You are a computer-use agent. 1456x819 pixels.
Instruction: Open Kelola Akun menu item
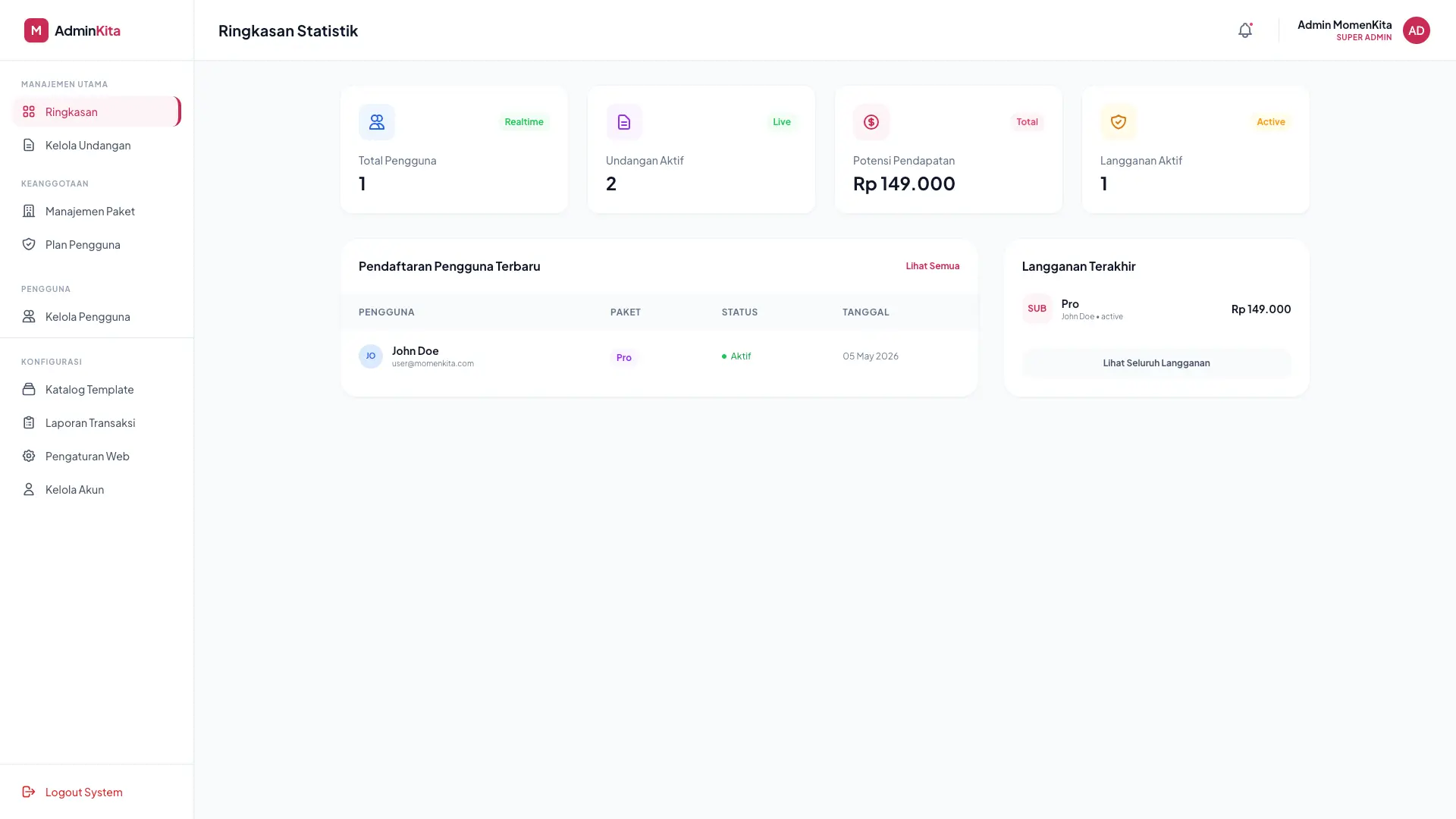click(96, 489)
